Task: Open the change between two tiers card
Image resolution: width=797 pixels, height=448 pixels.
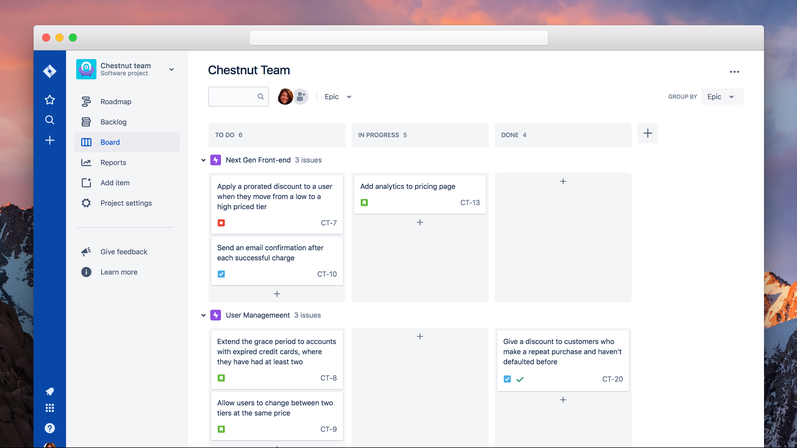Action: coord(277,415)
